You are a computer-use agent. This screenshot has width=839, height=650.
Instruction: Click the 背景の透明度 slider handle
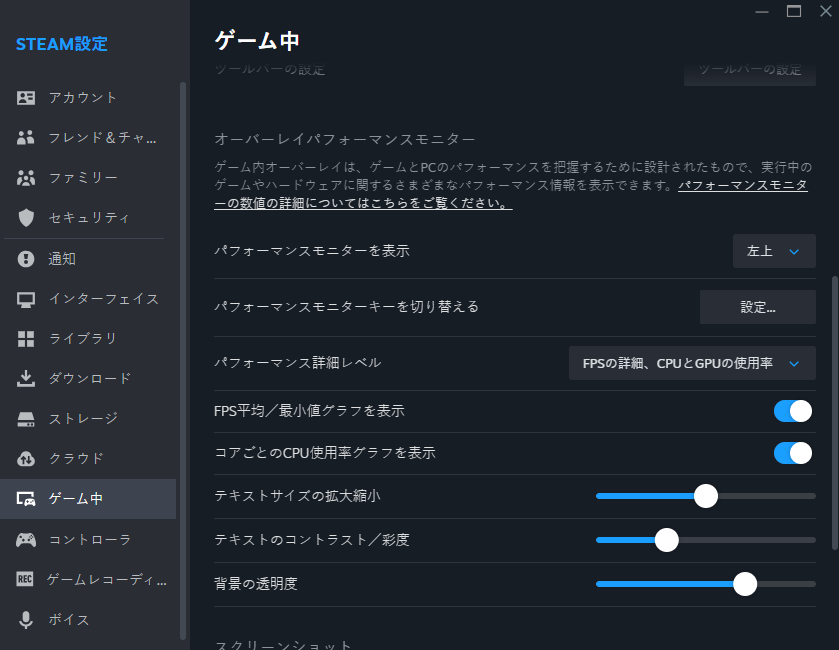[745, 584]
